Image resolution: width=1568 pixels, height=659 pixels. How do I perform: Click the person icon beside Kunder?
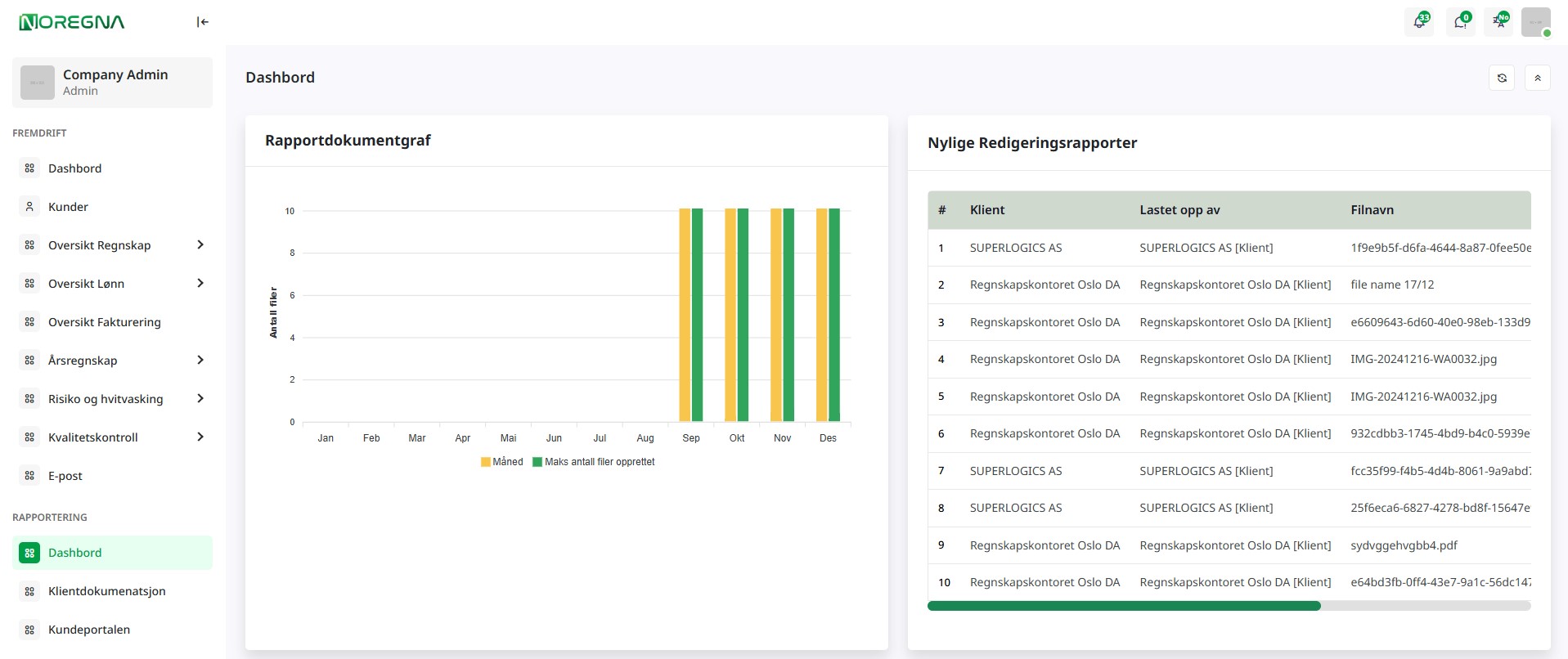[29, 207]
